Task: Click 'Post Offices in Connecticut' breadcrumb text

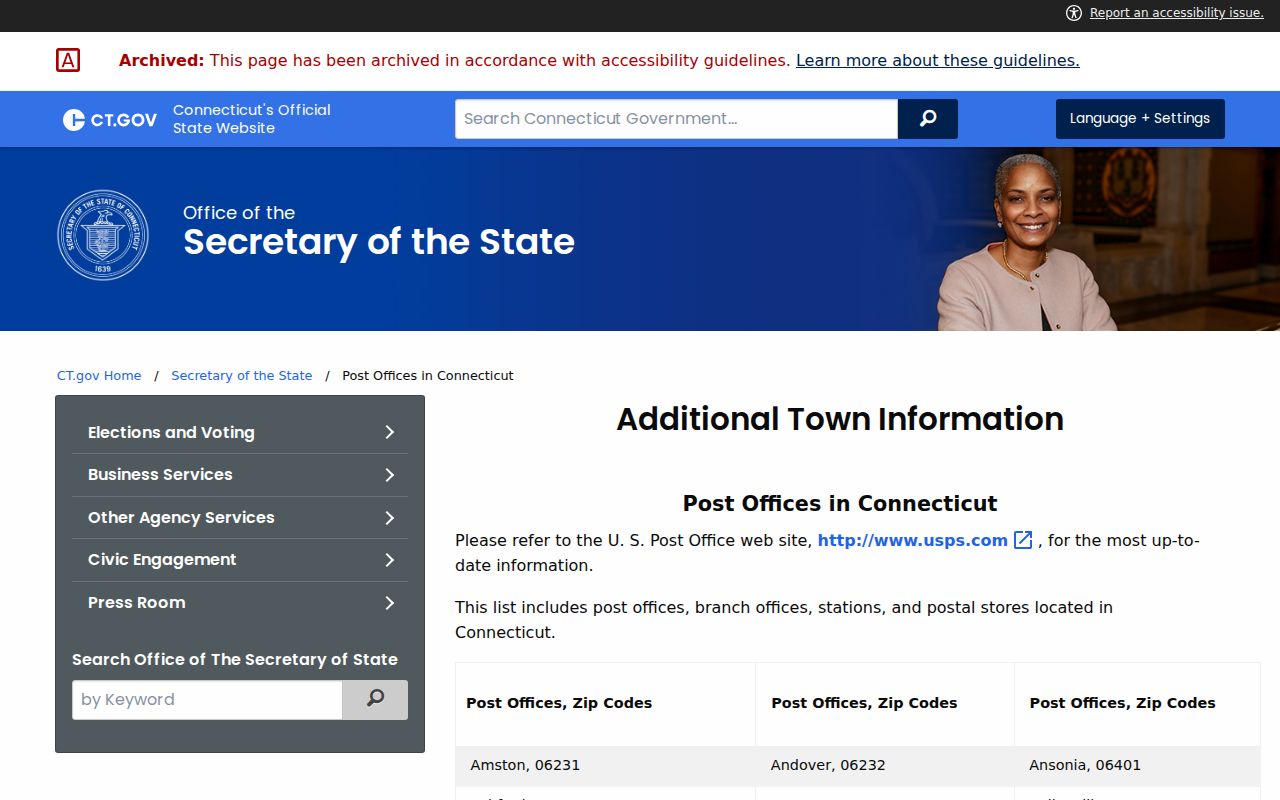Action: point(428,376)
